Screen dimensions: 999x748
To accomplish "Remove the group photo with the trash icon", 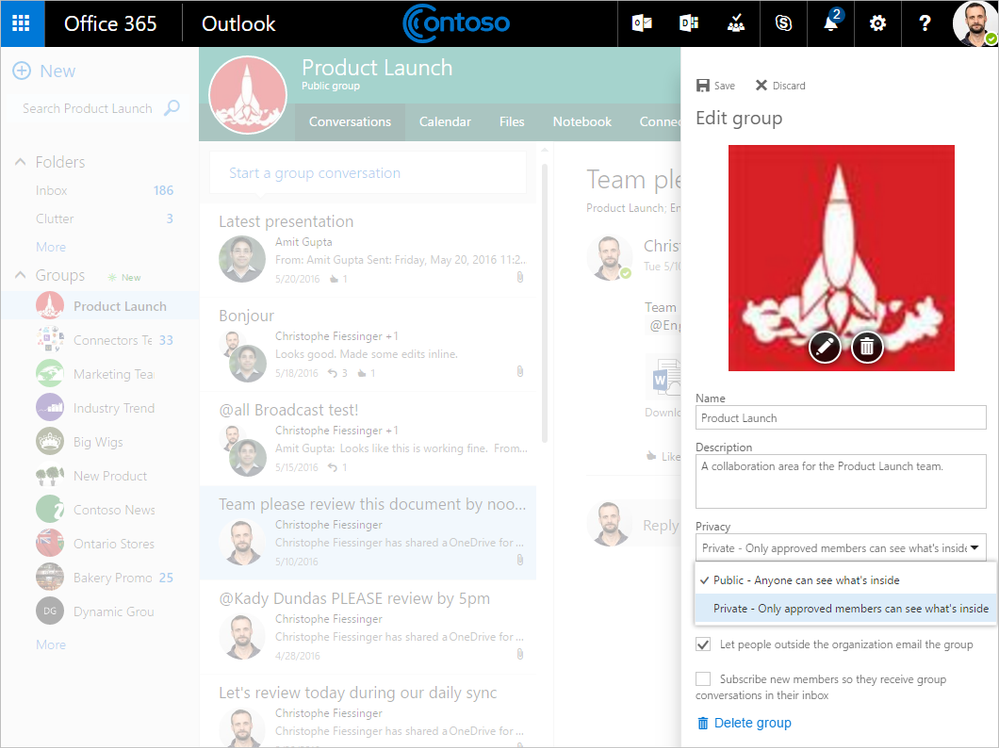I will click(x=867, y=347).
